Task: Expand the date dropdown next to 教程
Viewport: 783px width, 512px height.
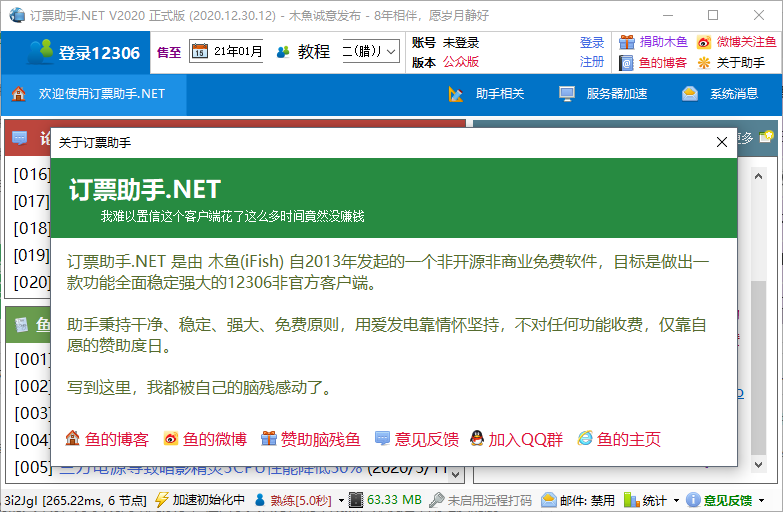Action: pyautogui.click(x=389, y=52)
